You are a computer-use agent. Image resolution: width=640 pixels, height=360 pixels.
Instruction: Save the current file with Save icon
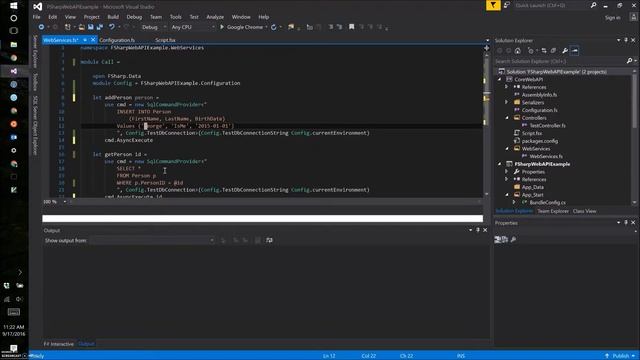click(91, 27)
